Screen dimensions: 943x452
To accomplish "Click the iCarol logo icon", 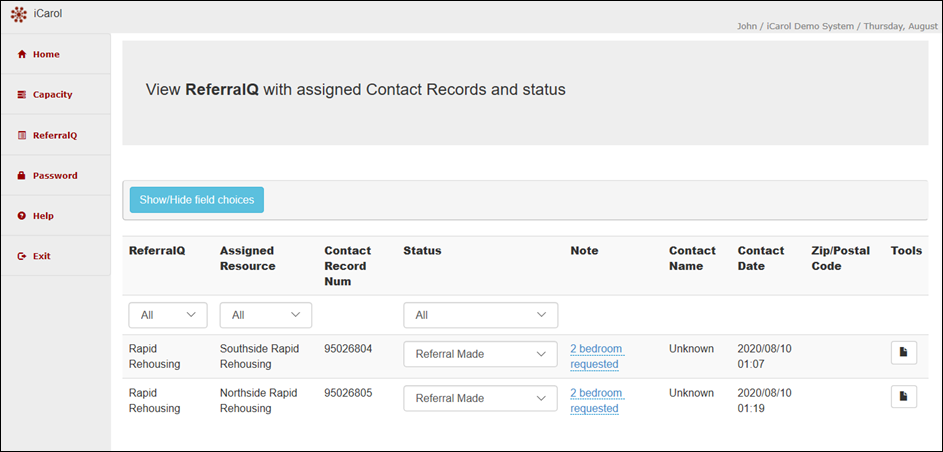I will (19, 14).
